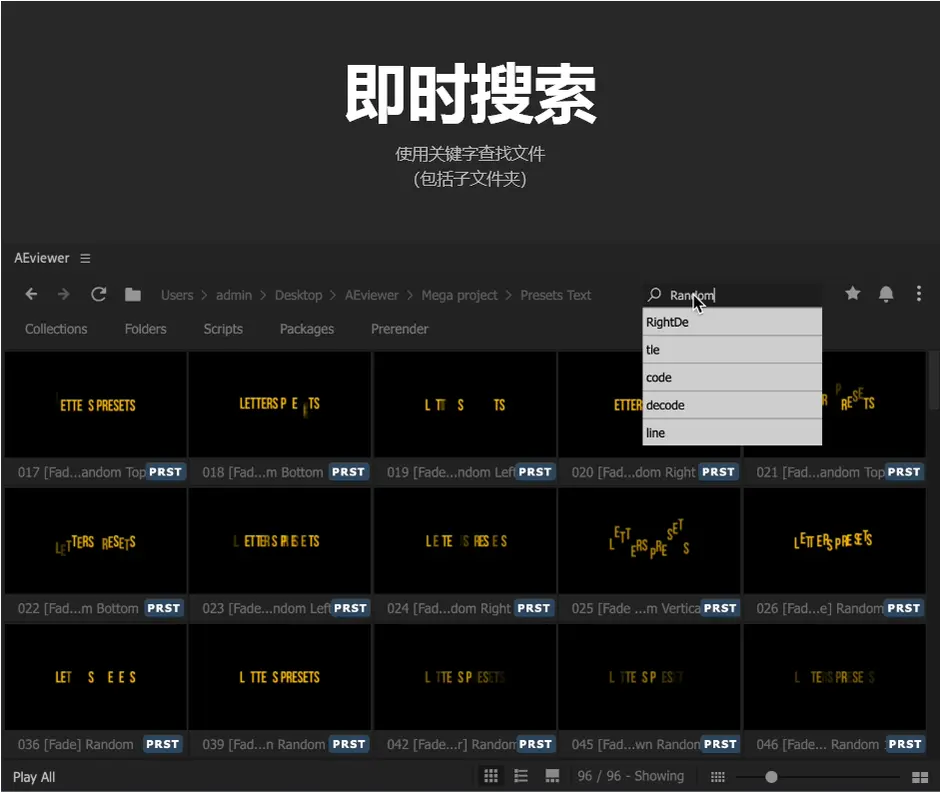Select preset thumbnail 046 Random
940x792 pixels.
coord(834,677)
